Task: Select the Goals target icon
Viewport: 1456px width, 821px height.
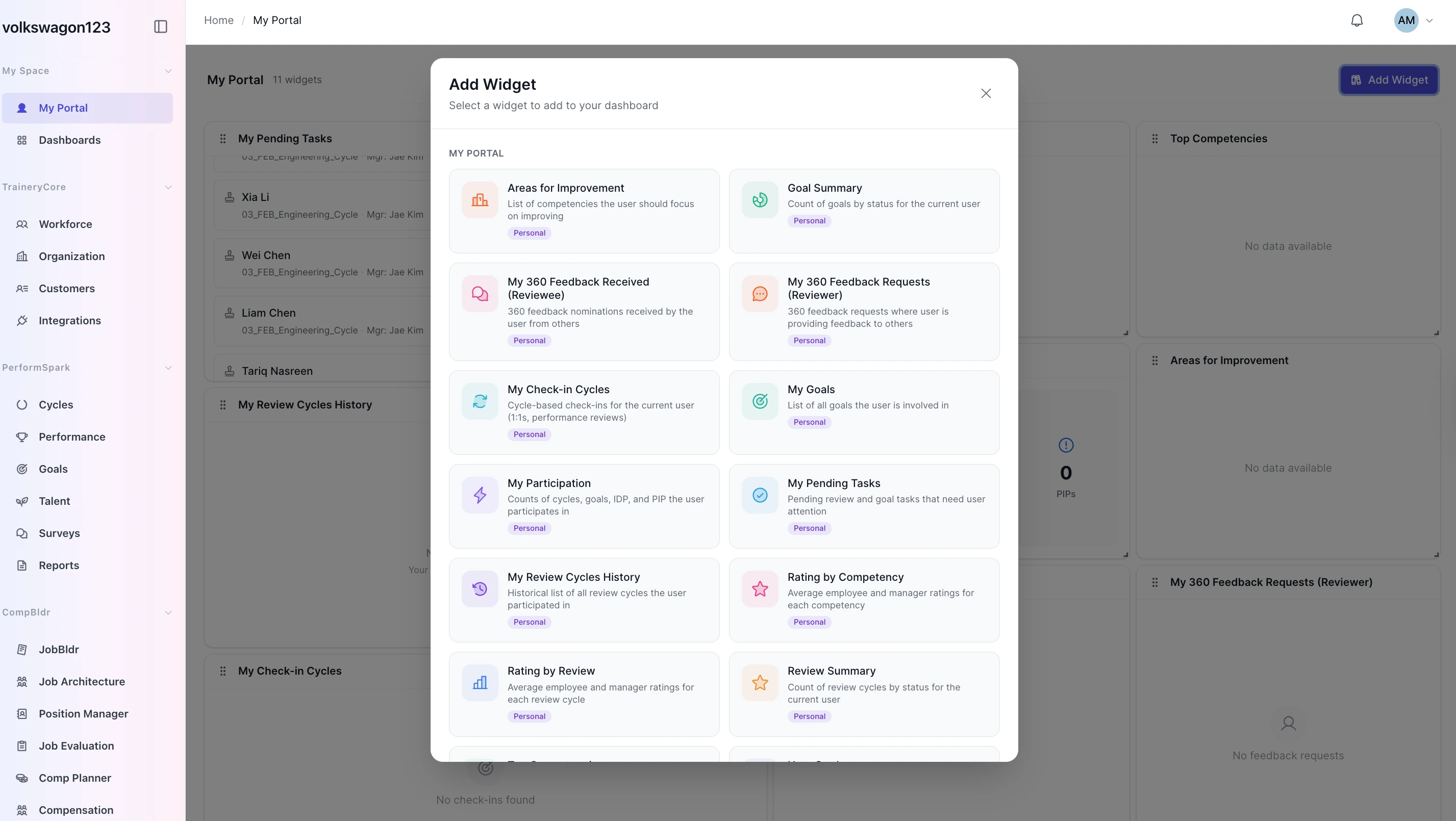Action: 22,469
